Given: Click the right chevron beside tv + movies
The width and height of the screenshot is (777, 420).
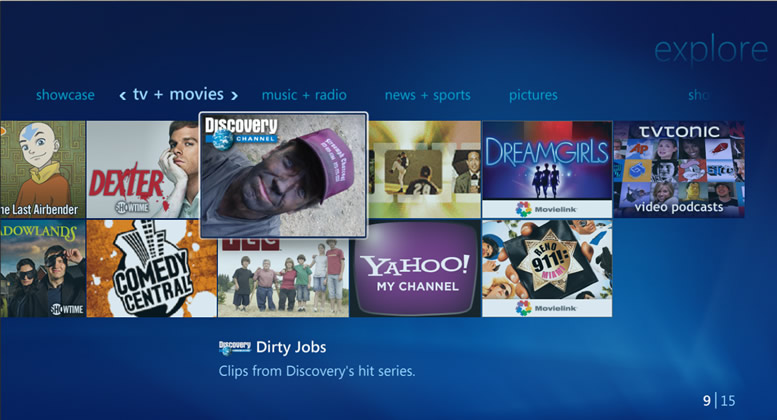Looking at the screenshot, I should click(235, 96).
